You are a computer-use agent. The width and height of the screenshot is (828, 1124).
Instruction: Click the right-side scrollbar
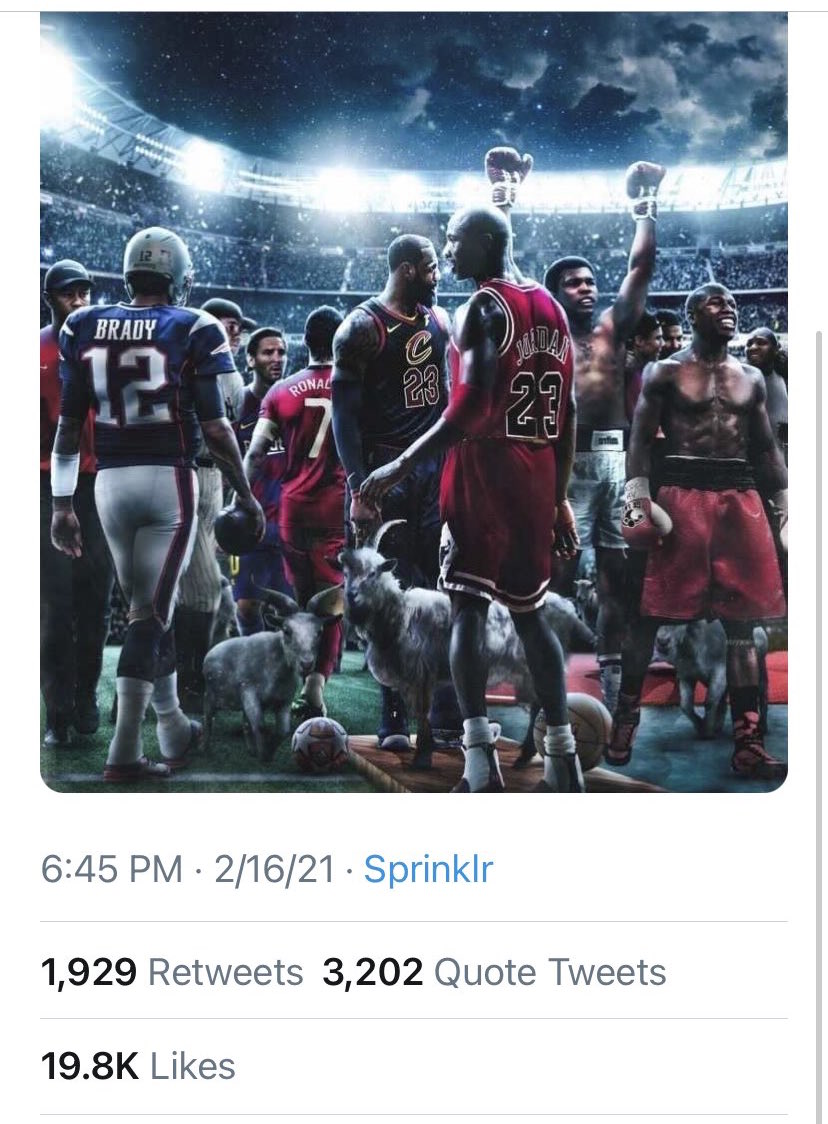click(820, 600)
